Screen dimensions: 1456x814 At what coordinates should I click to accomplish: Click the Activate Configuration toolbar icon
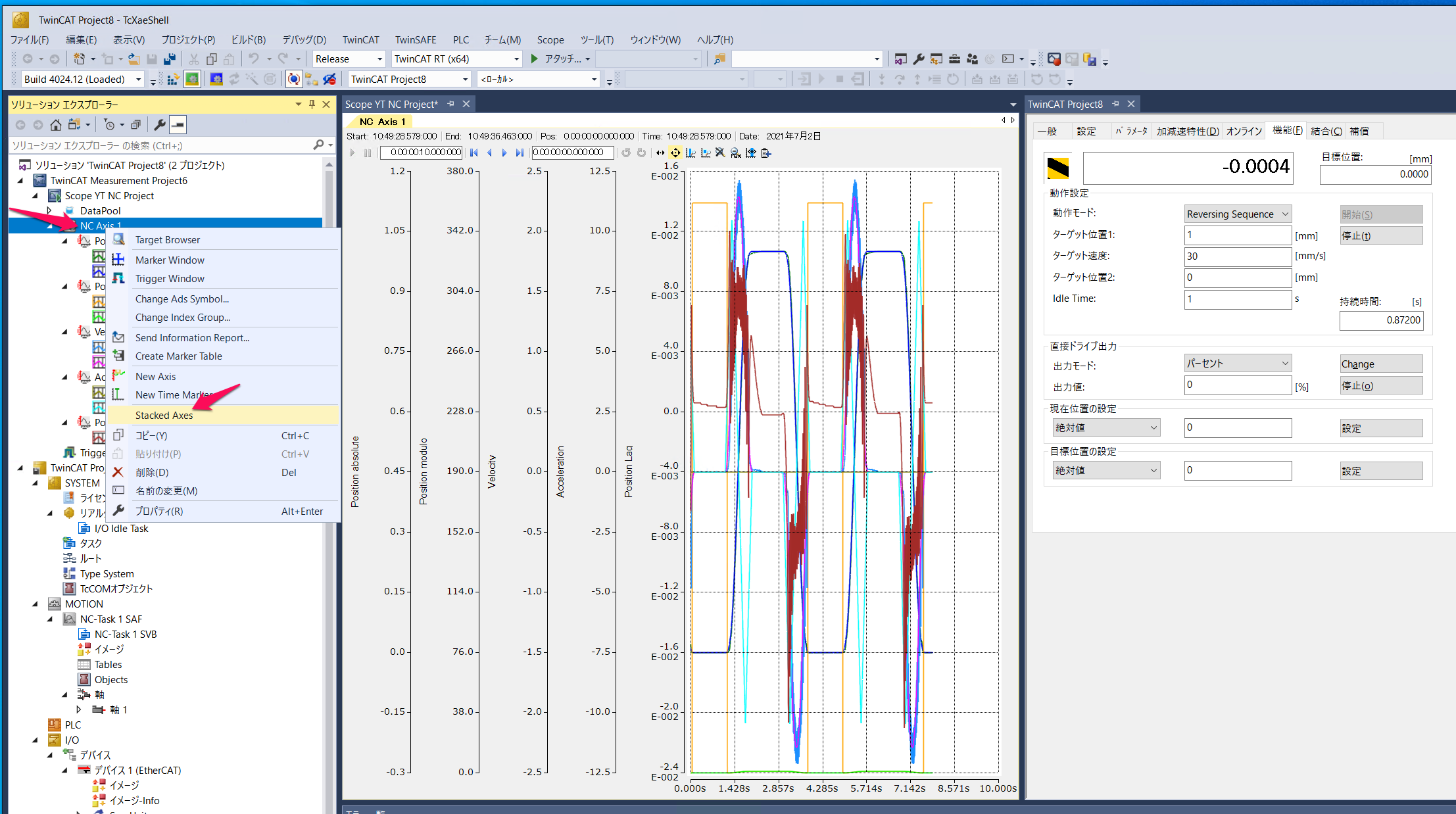click(173, 80)
